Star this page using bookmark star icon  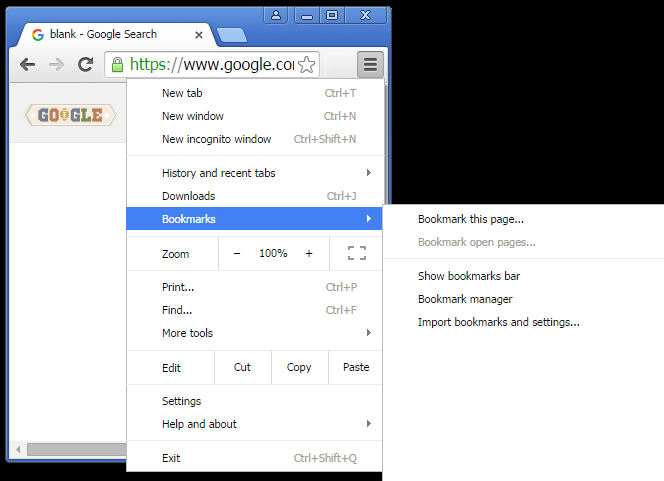(307, 64)
